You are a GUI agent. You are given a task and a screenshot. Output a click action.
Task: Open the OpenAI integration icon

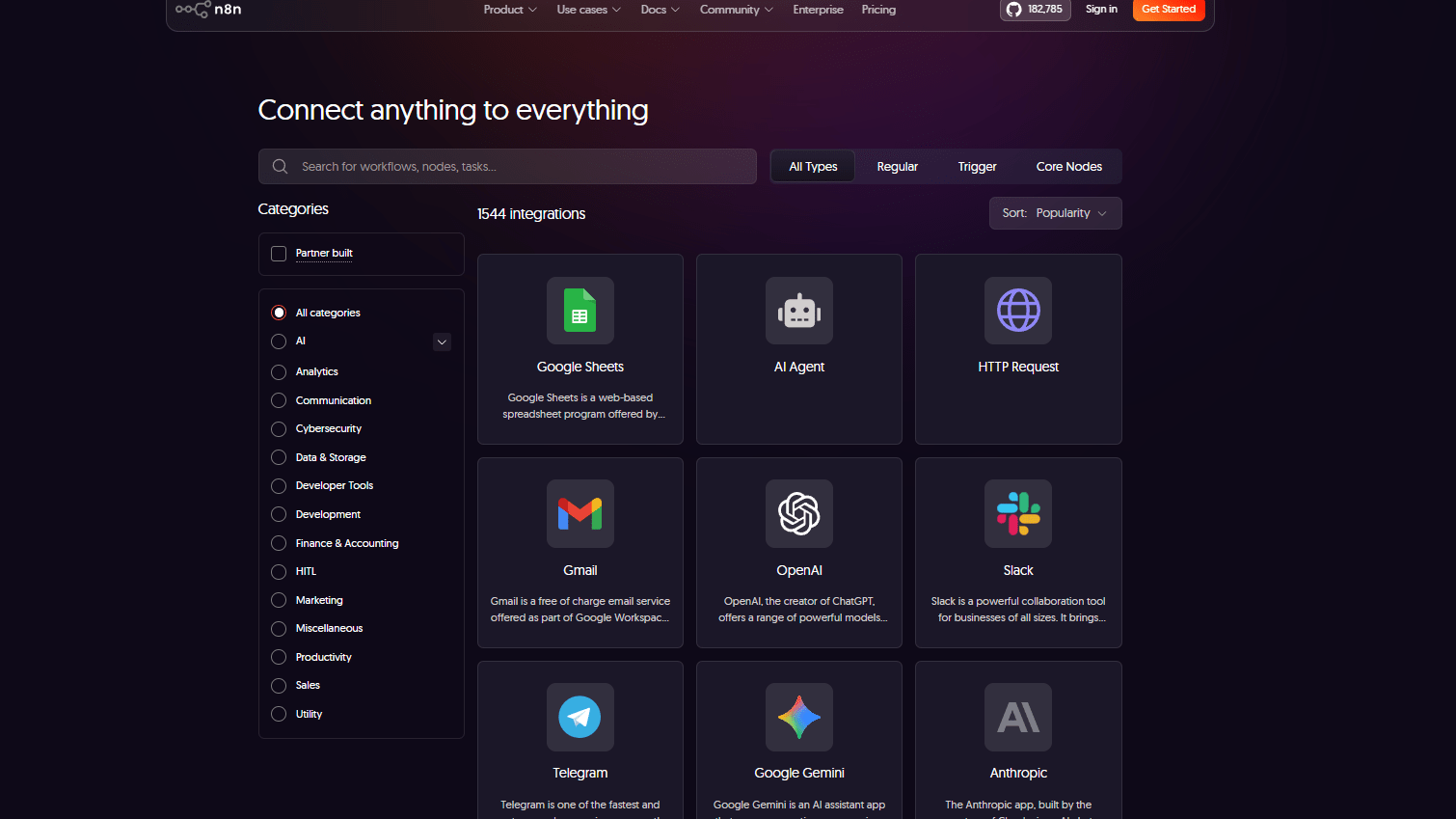coord(799,514)
